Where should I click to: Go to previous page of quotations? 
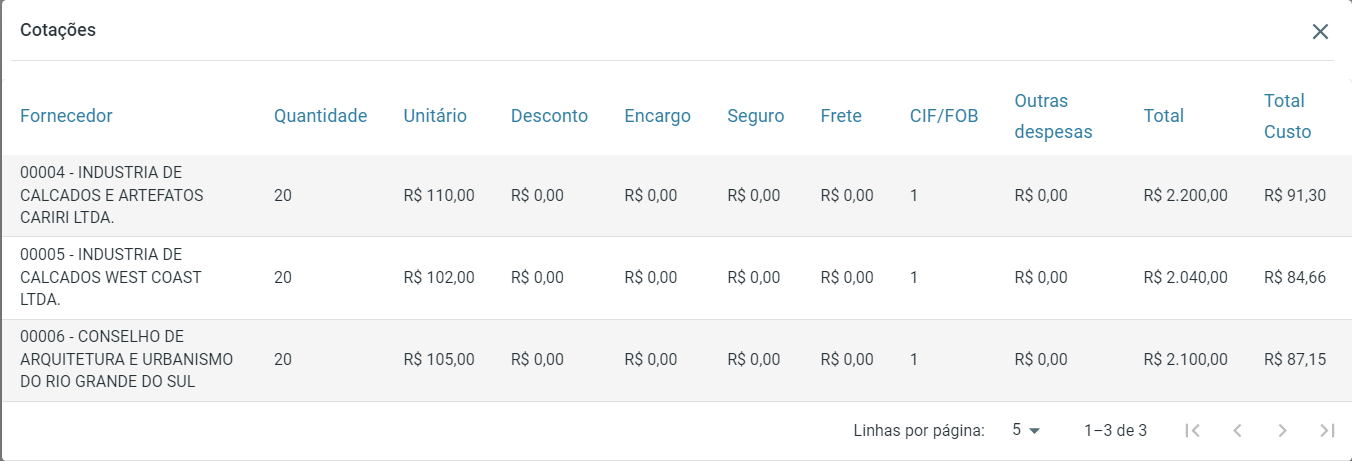pyautogui.click(x=1237, y=431)
